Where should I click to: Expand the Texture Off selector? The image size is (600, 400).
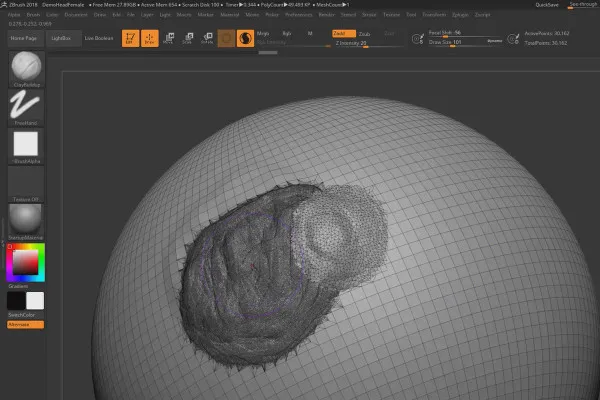[x=25, y=182]
